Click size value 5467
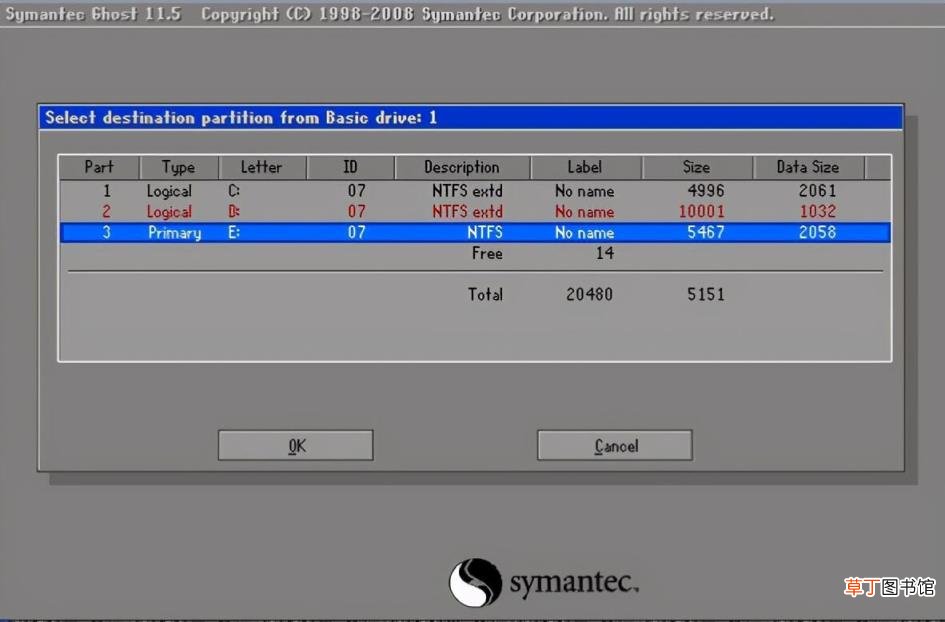 pyautogui.click(x=706, y=232)
